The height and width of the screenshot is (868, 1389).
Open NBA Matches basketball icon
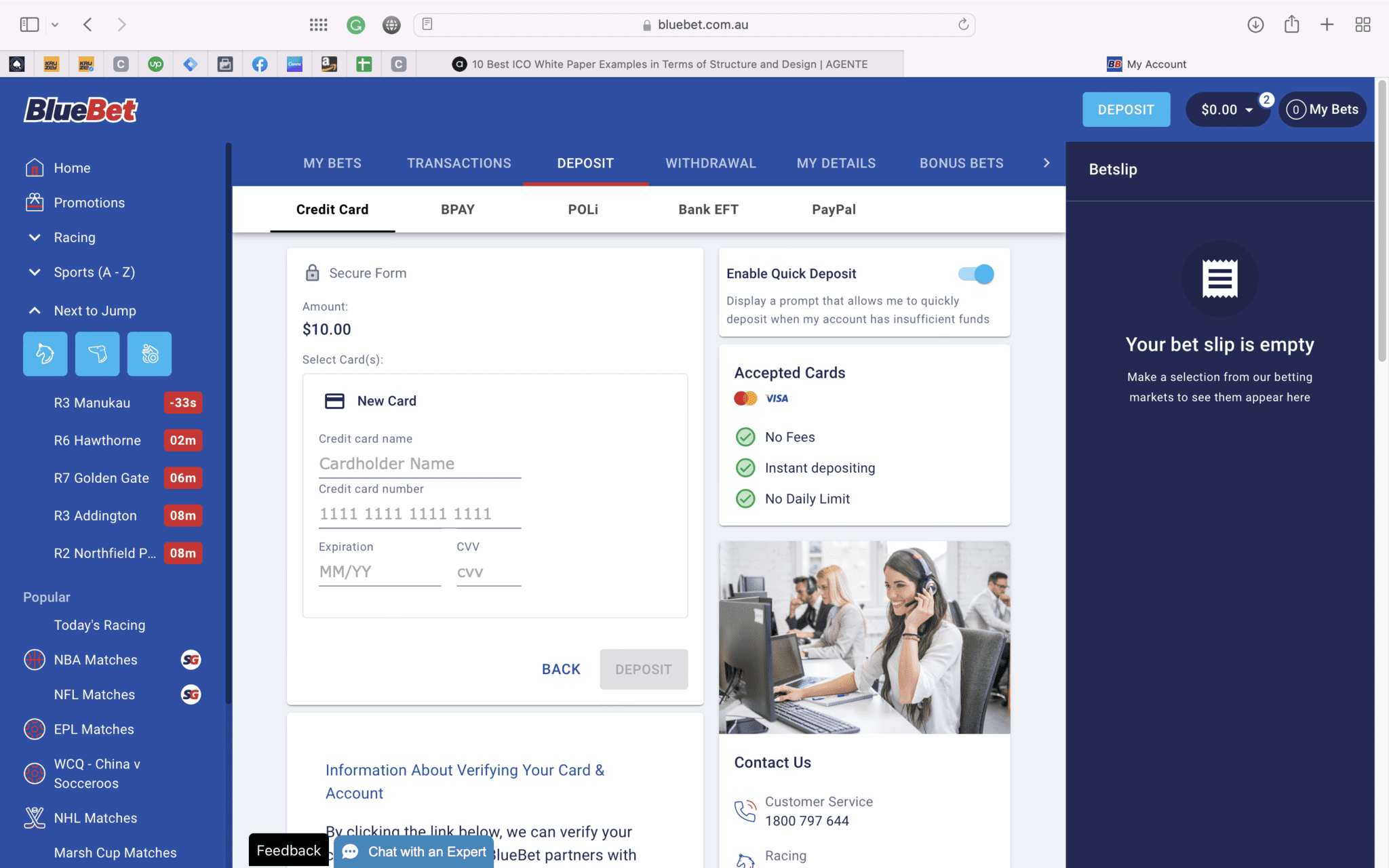pos(35,660)
